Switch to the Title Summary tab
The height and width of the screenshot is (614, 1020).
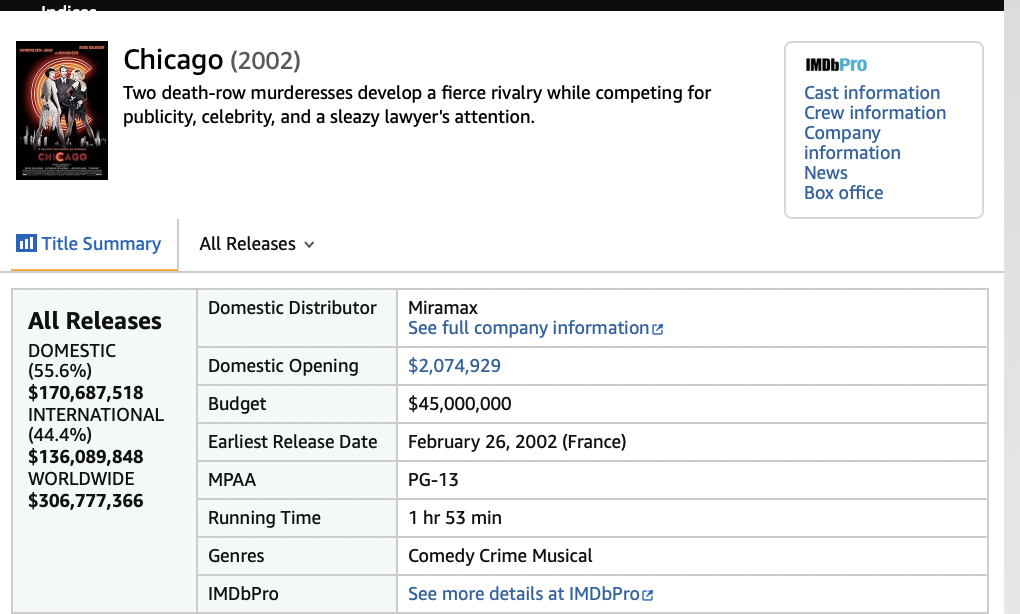coord(100,244)
